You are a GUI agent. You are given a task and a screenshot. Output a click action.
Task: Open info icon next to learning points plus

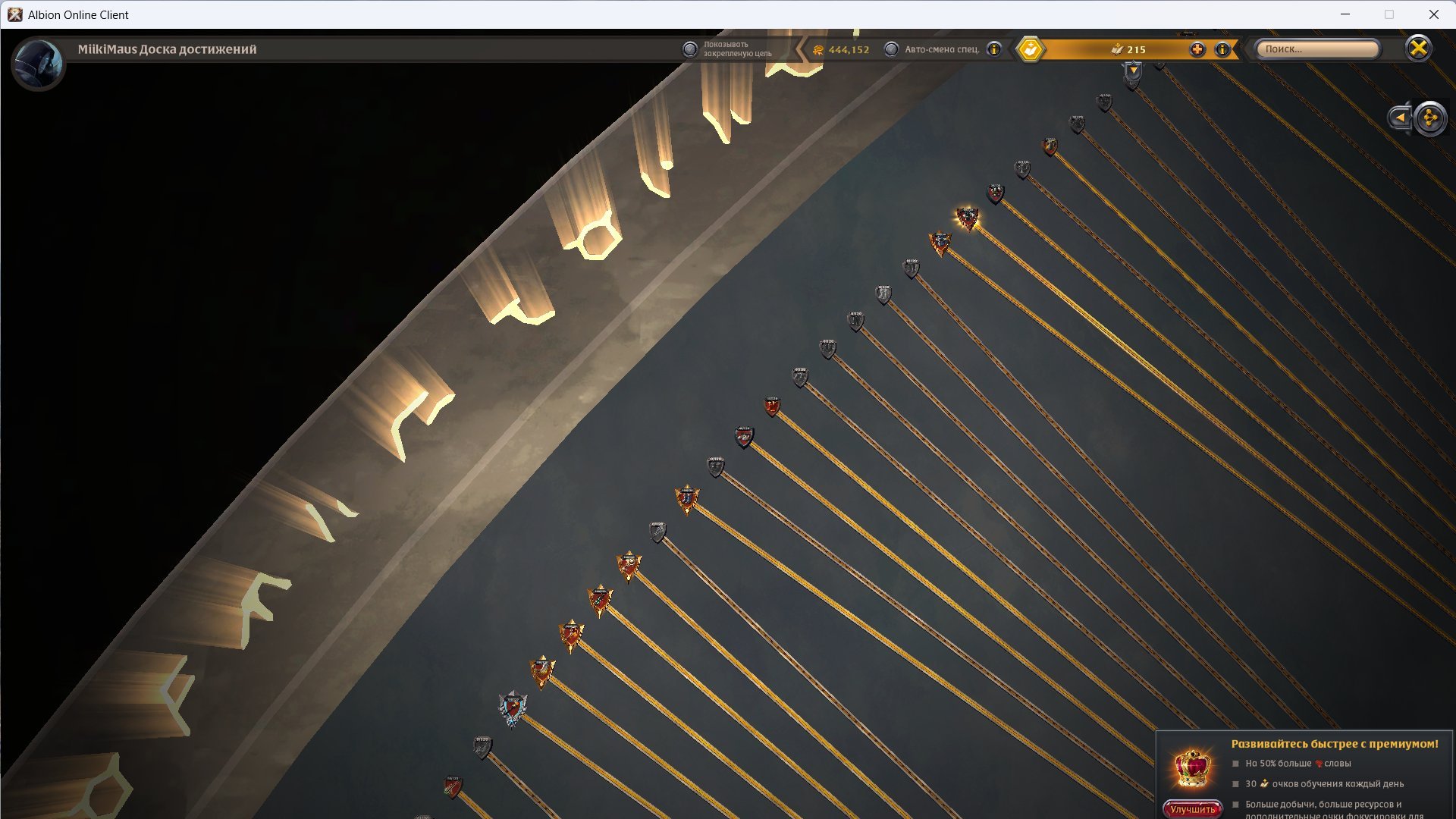tap(1222, 49)
